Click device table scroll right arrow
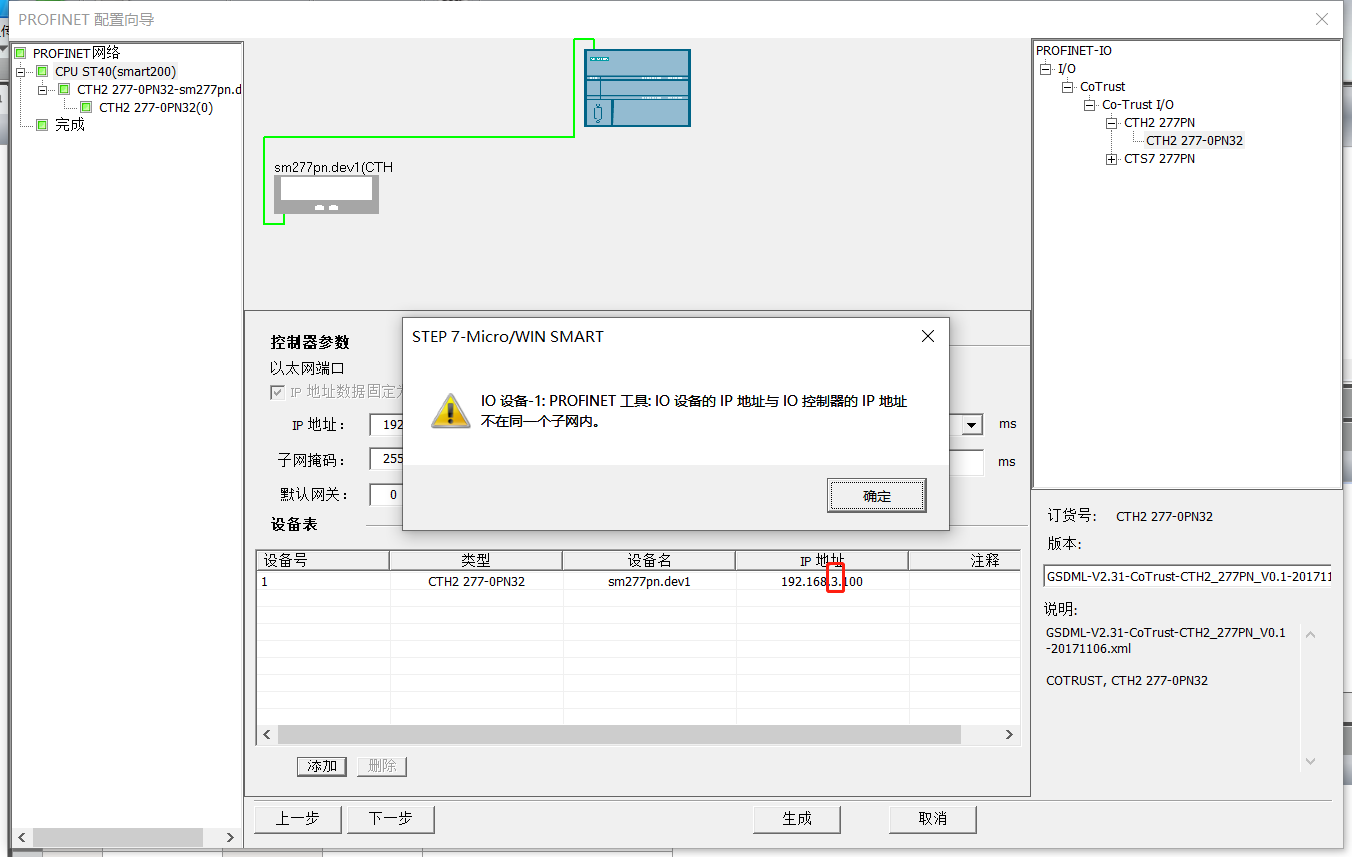Image resolution: width=1352 pixels, height=857 pixels. tap(1010, 735)
